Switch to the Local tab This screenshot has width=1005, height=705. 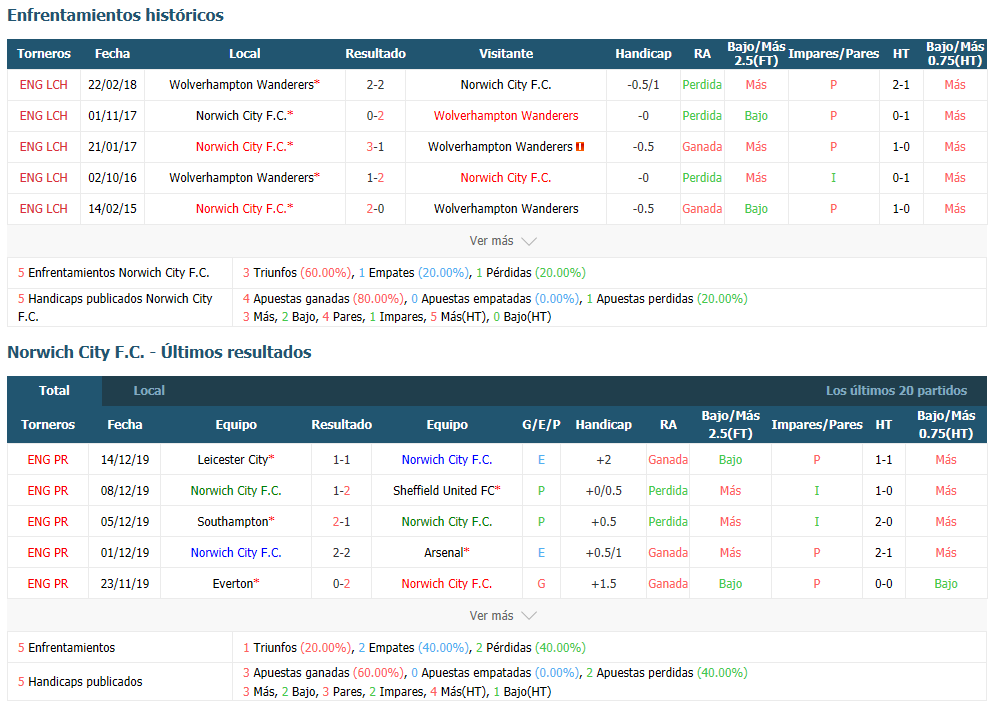(x=149, y=390)
